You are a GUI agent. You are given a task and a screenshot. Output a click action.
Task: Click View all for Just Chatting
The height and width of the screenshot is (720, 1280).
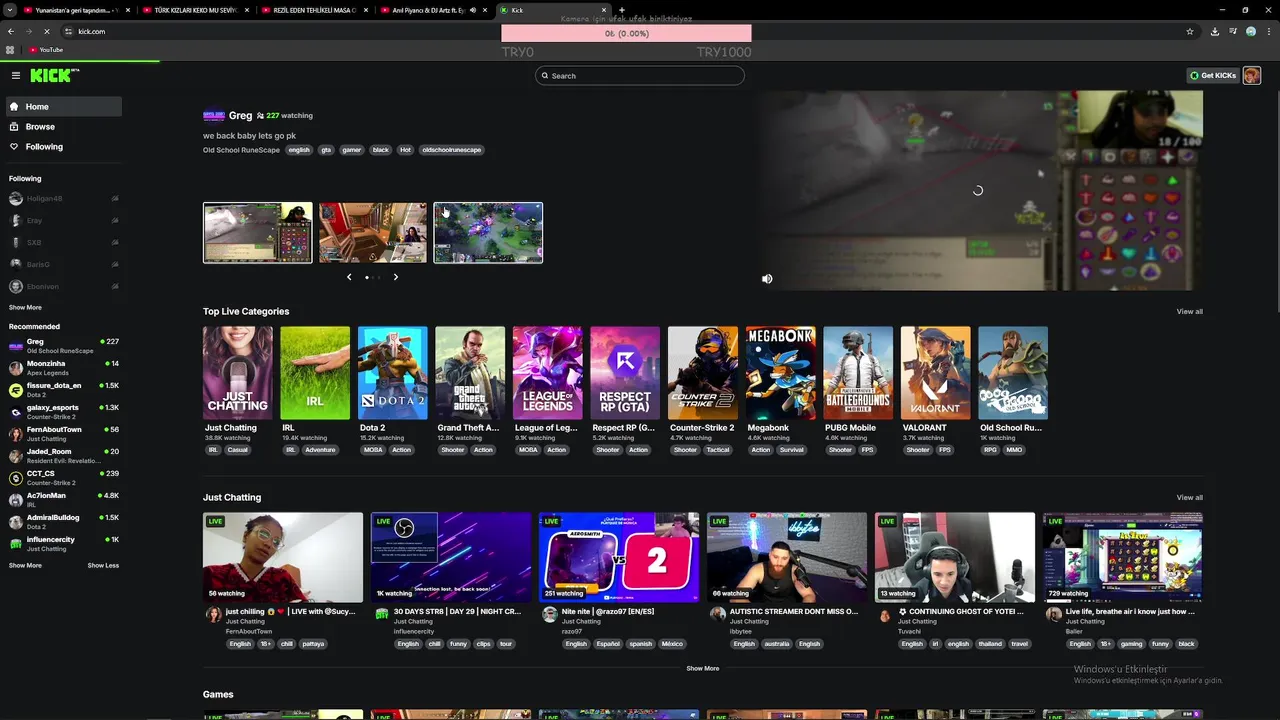(x=1190, y=498)
